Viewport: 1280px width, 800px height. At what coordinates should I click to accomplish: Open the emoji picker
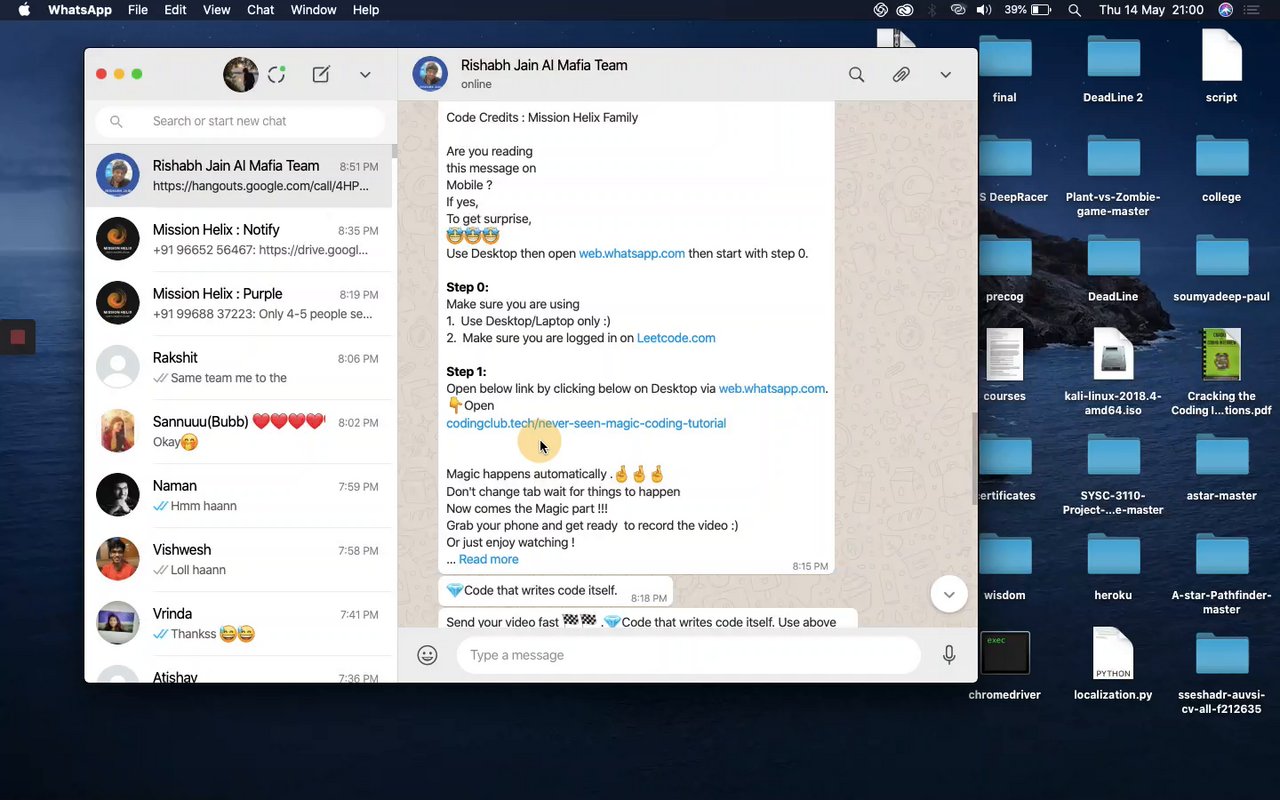[427, 655]
